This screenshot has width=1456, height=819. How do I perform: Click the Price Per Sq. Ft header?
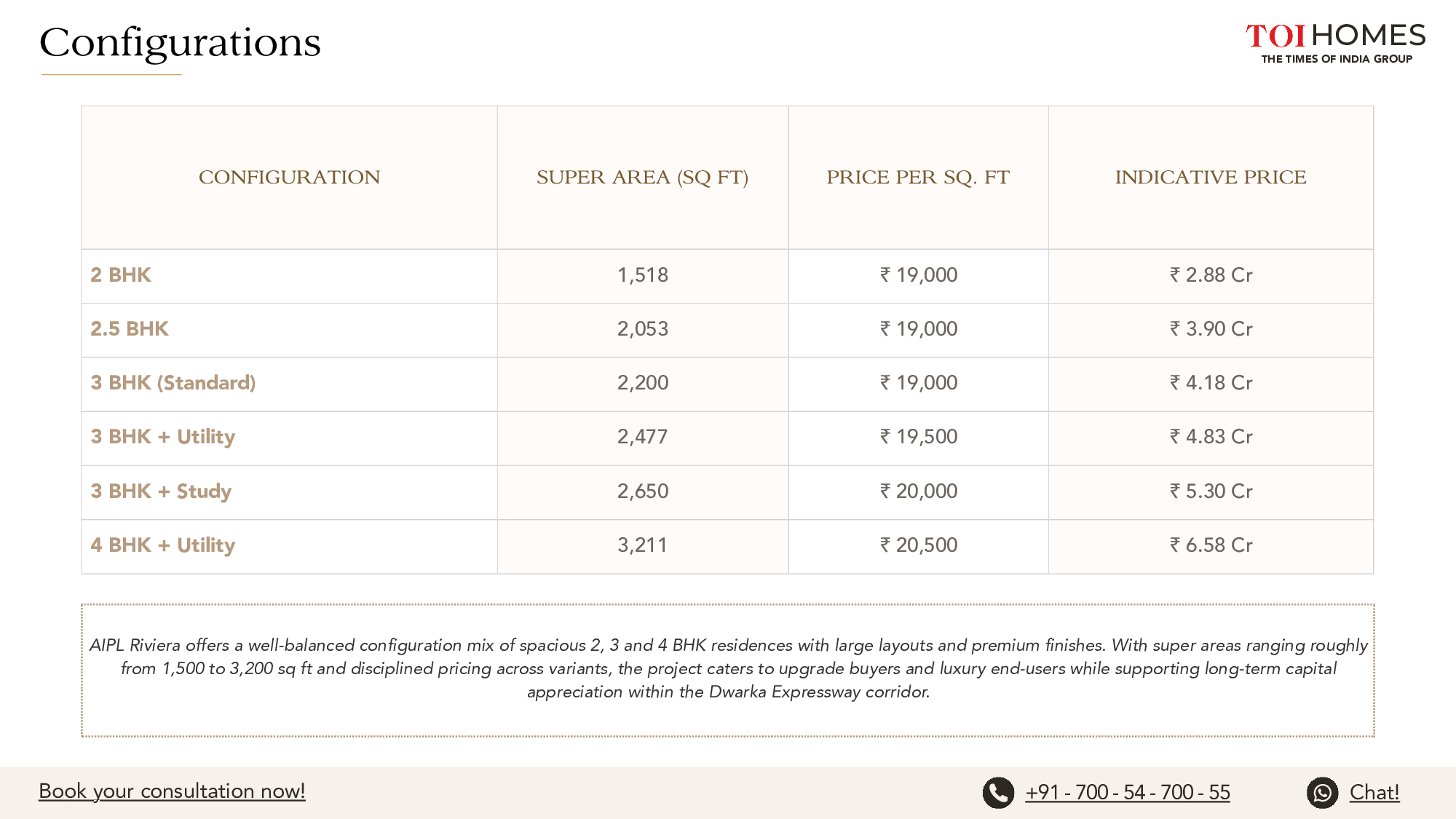917,178
